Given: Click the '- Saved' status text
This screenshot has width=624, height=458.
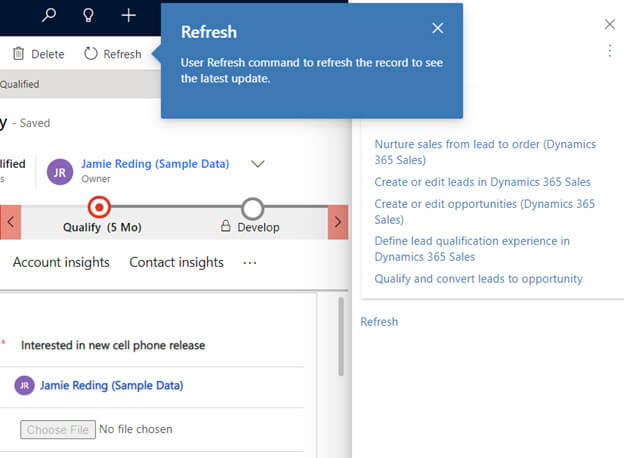Looking at the screenshot, I should pyautogui.click(x=31, y=123).
